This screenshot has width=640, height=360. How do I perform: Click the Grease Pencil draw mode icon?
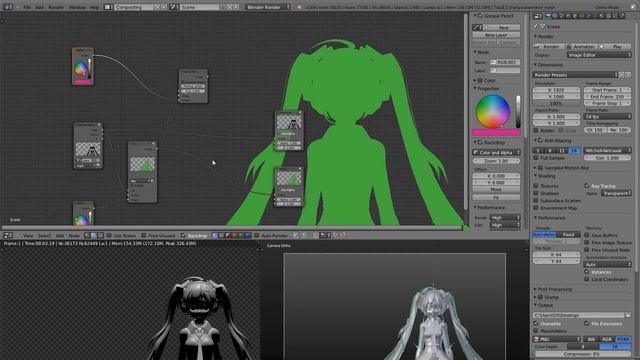pyautogui.click(x=478, y=27)
